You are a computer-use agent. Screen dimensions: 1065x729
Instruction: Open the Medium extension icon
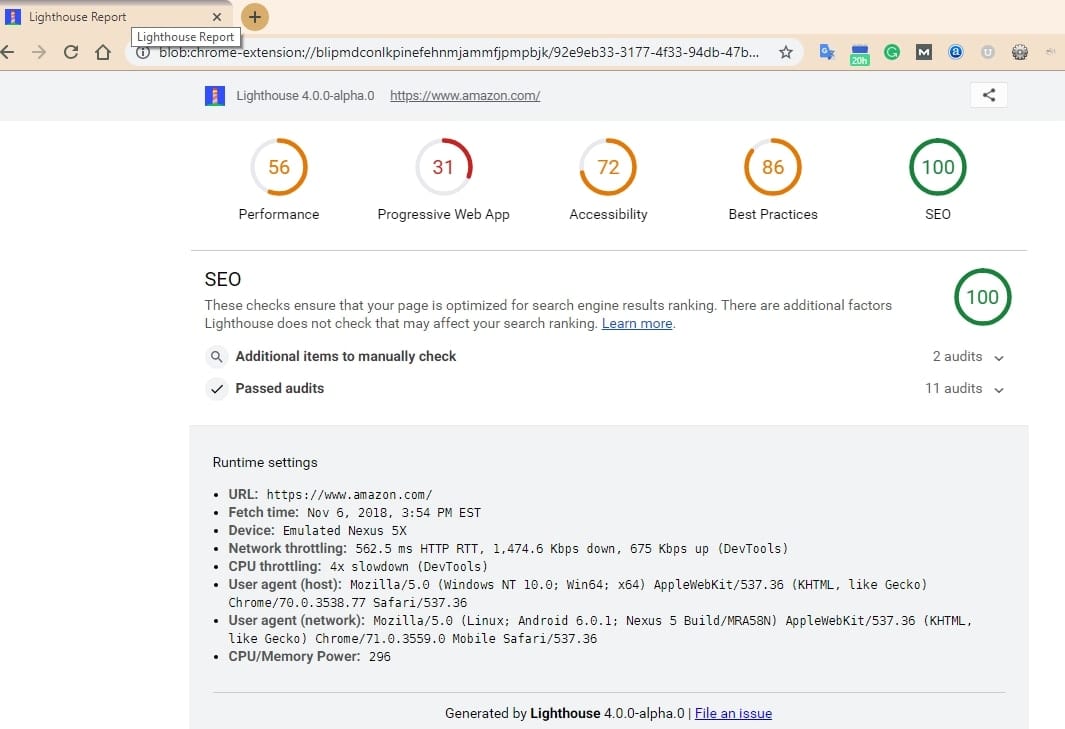pyautogui.click(x=923, y=51)
